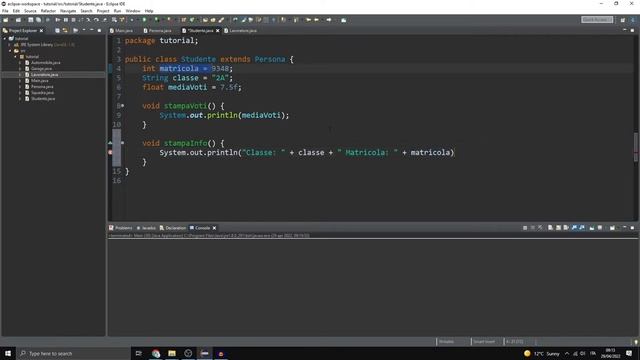This screenshot has width=640, height=360.
Task: Close the Project Explorer view
Action: [x=42, y=31]
